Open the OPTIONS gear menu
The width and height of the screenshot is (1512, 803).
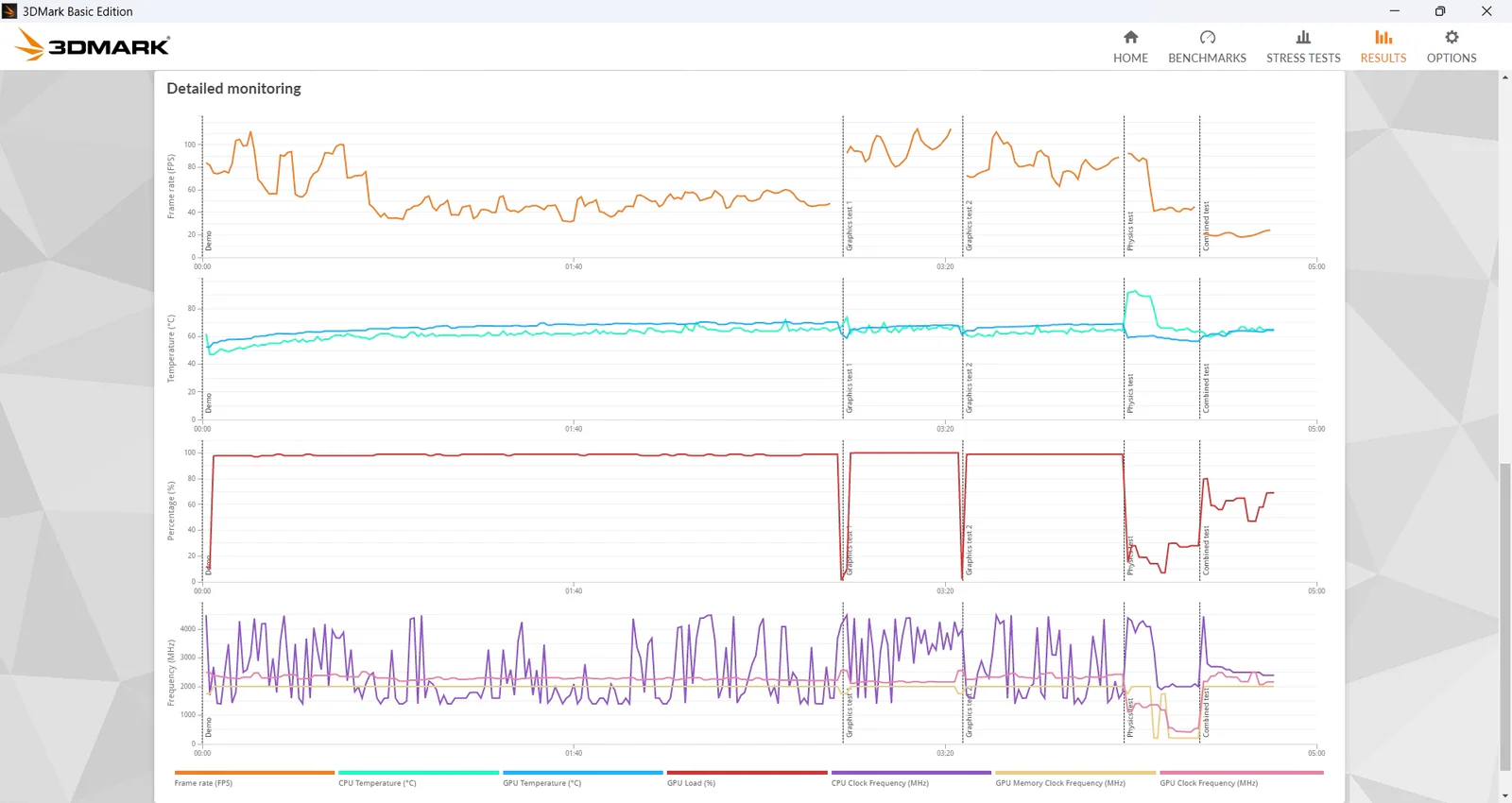[1452, 46]
